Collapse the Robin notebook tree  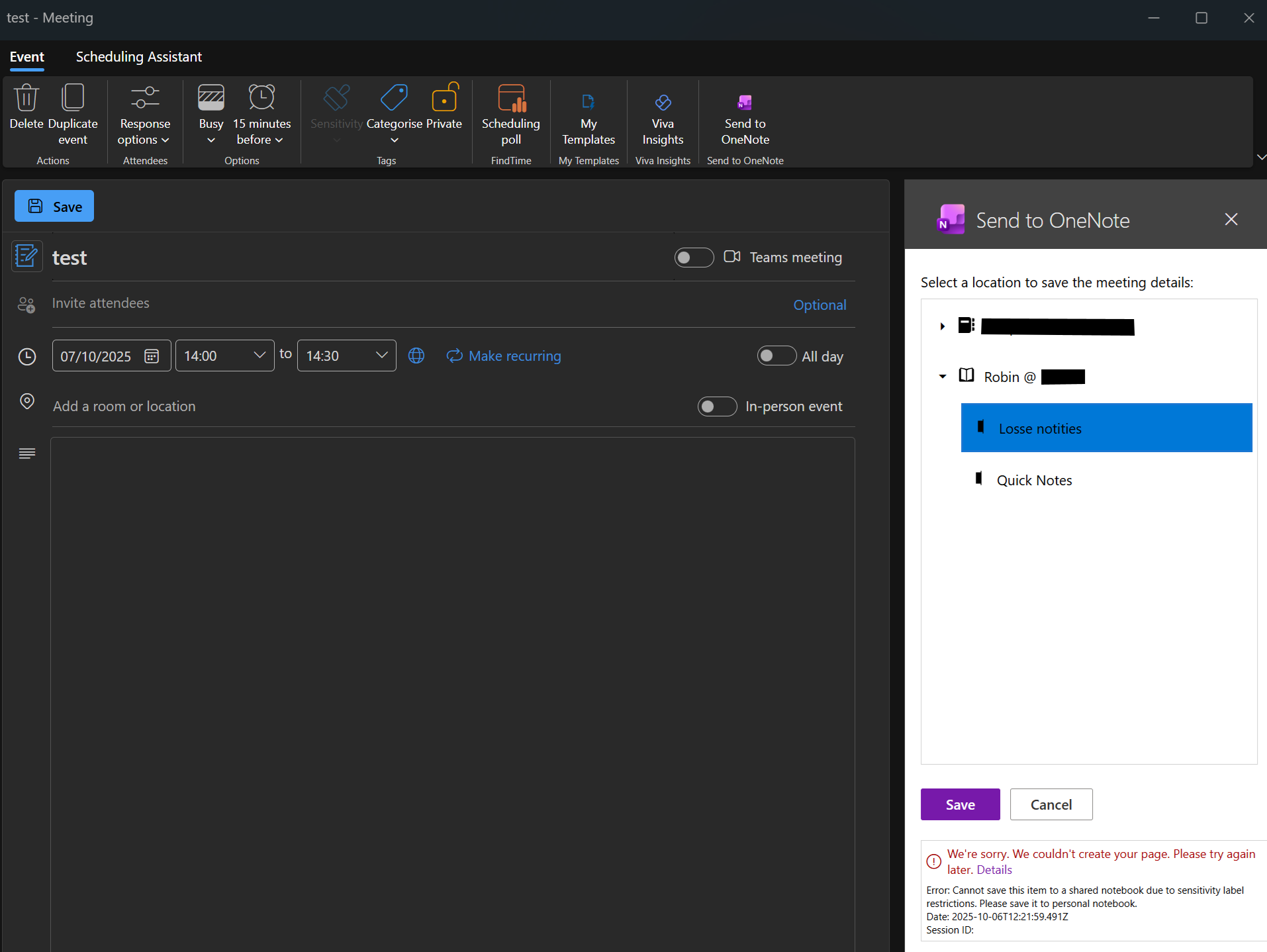[x=943, y=377]
